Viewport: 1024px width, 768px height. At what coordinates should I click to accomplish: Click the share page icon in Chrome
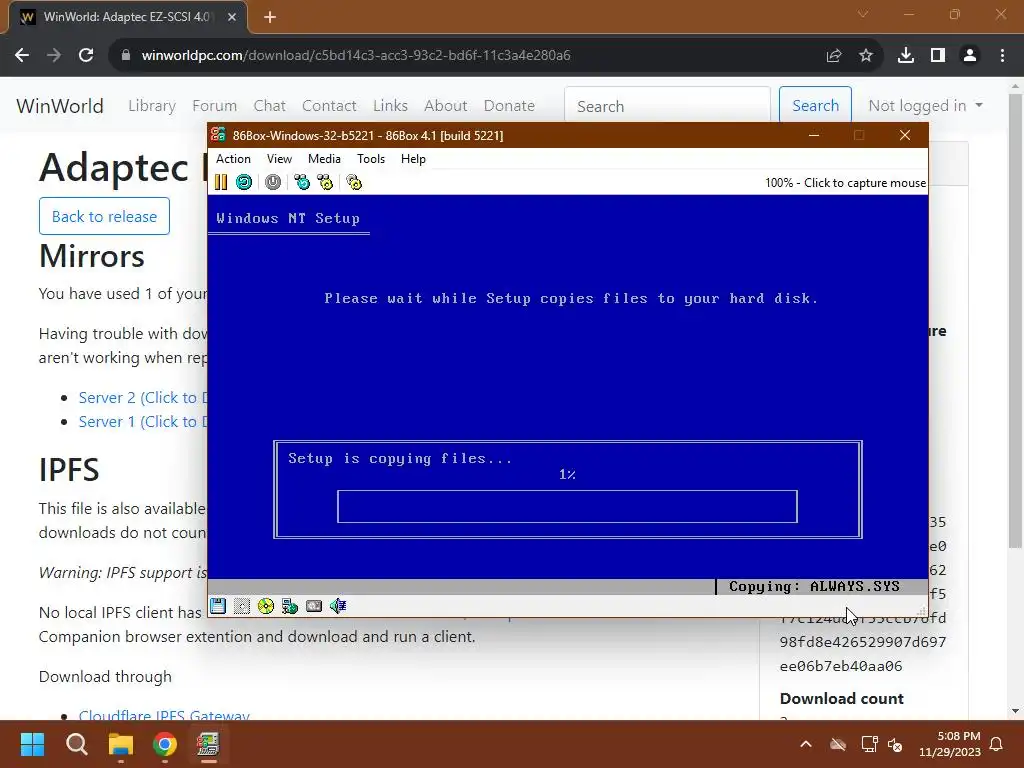833,56
